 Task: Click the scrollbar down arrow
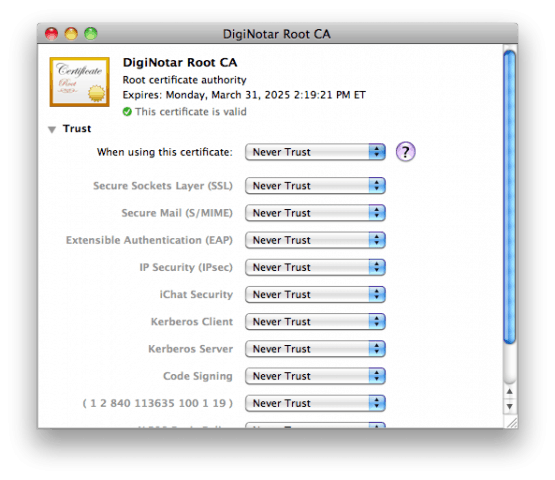click(x=510, y=406)
